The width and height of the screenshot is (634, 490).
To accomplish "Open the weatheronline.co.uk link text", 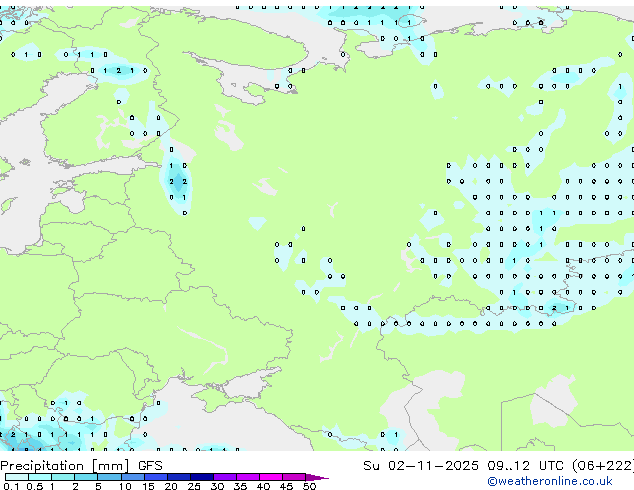I will (550, 481).
